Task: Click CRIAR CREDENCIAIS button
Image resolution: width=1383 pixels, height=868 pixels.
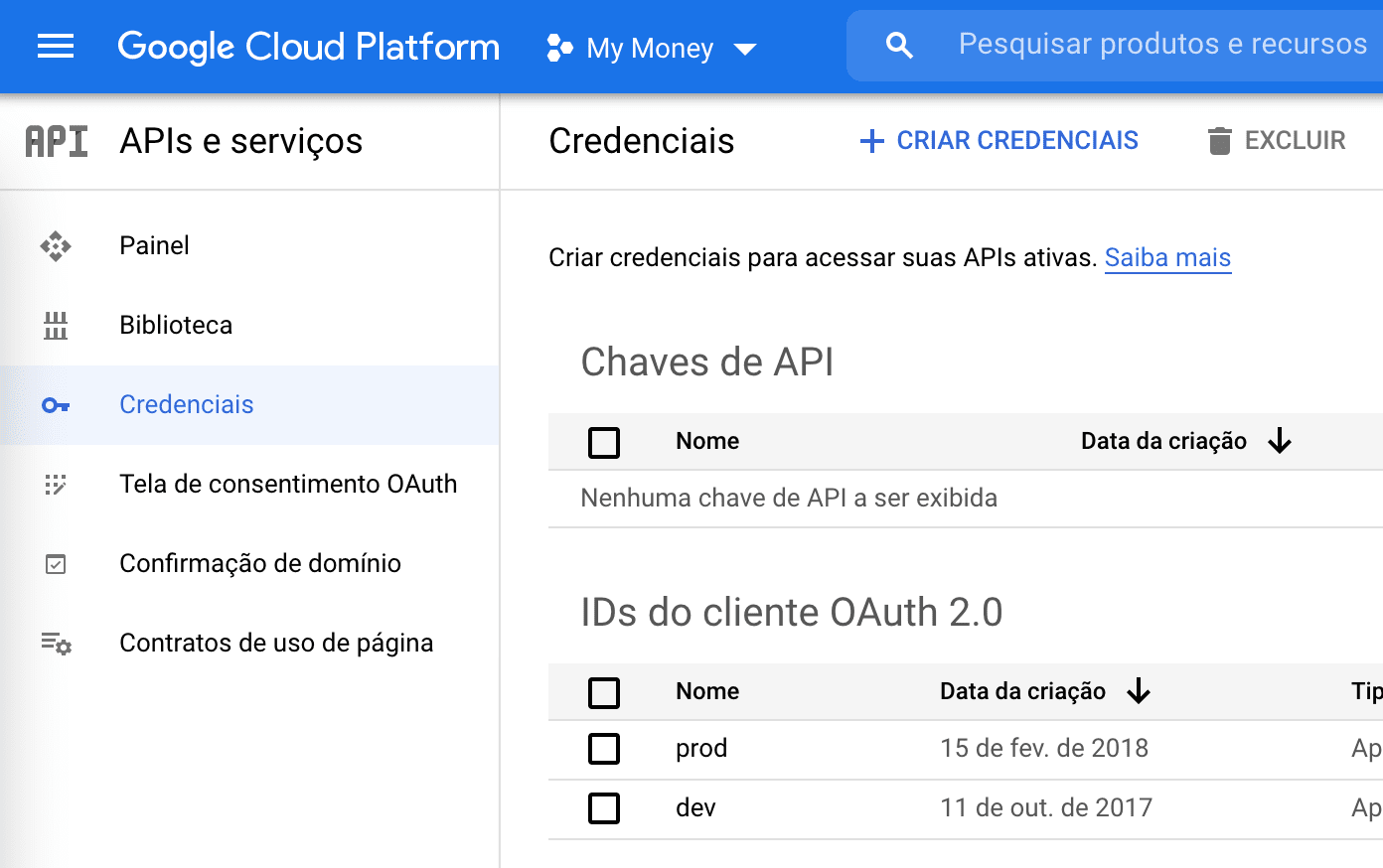Action: click(999, 140)
